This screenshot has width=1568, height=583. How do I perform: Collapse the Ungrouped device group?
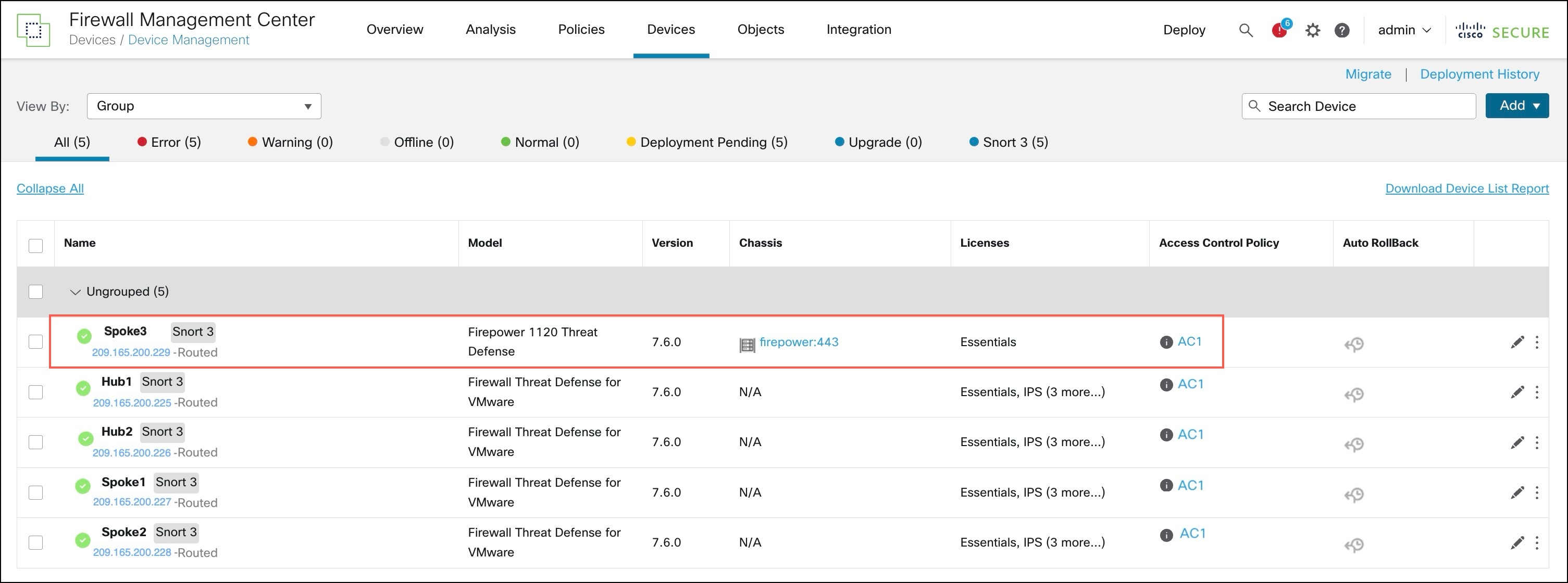tap(74, 292)
